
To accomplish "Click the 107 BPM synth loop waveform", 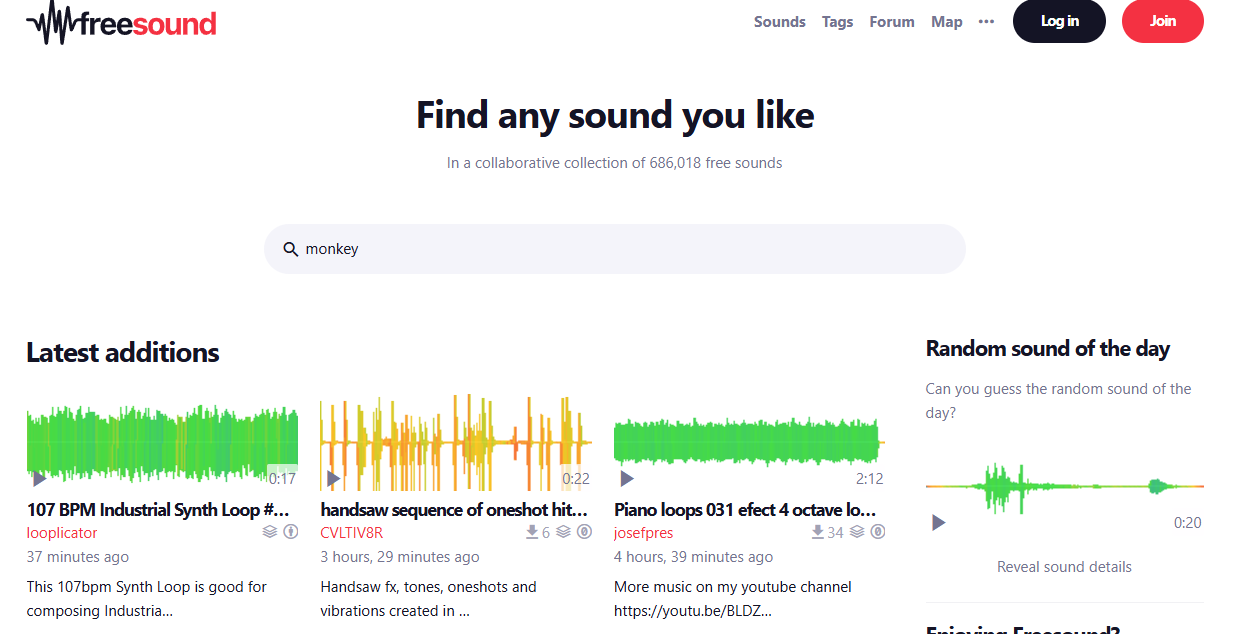I will (162, 442).
